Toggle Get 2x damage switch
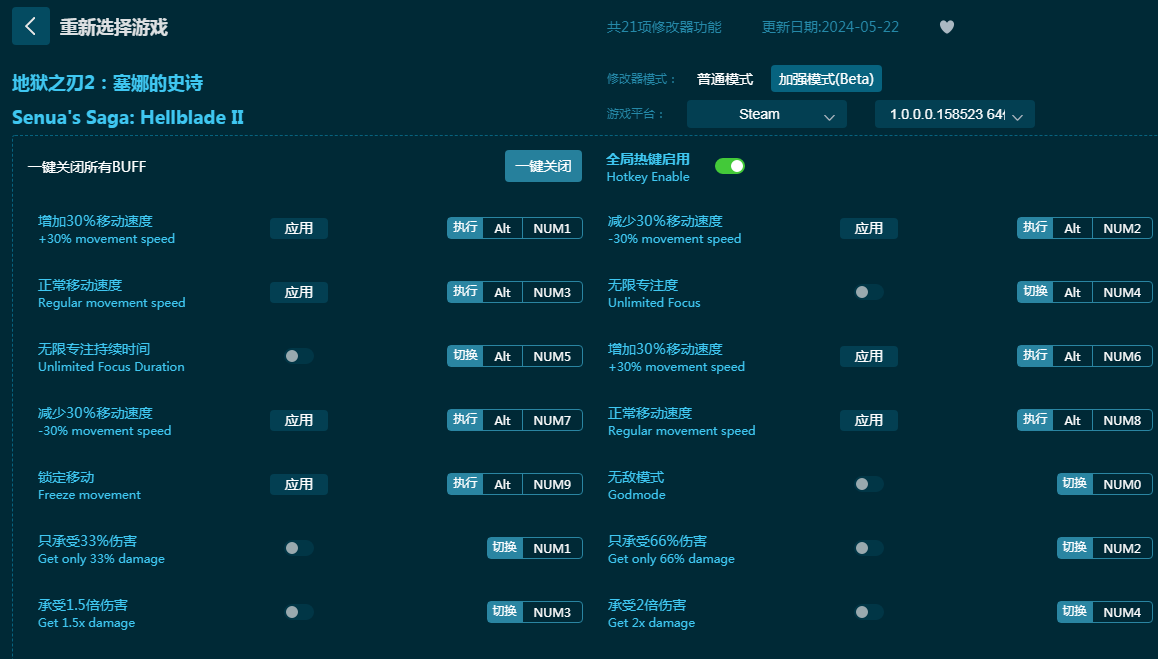 (868, 612)
